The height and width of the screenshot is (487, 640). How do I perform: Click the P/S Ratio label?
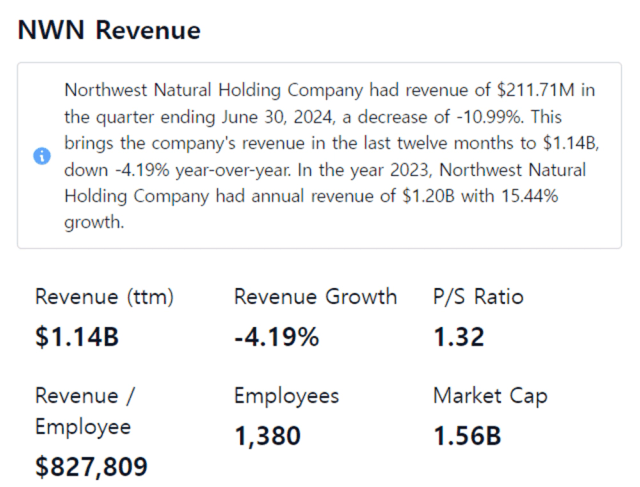click(x=478, y=297)
